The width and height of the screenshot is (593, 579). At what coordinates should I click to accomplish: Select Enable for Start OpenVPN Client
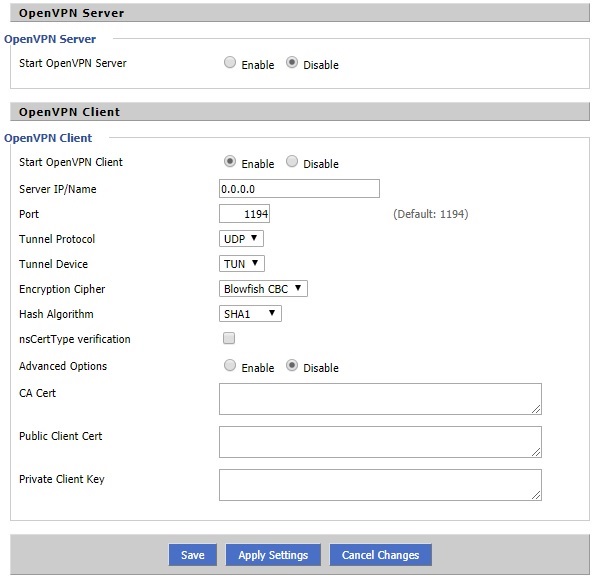(x=230, y=161)
